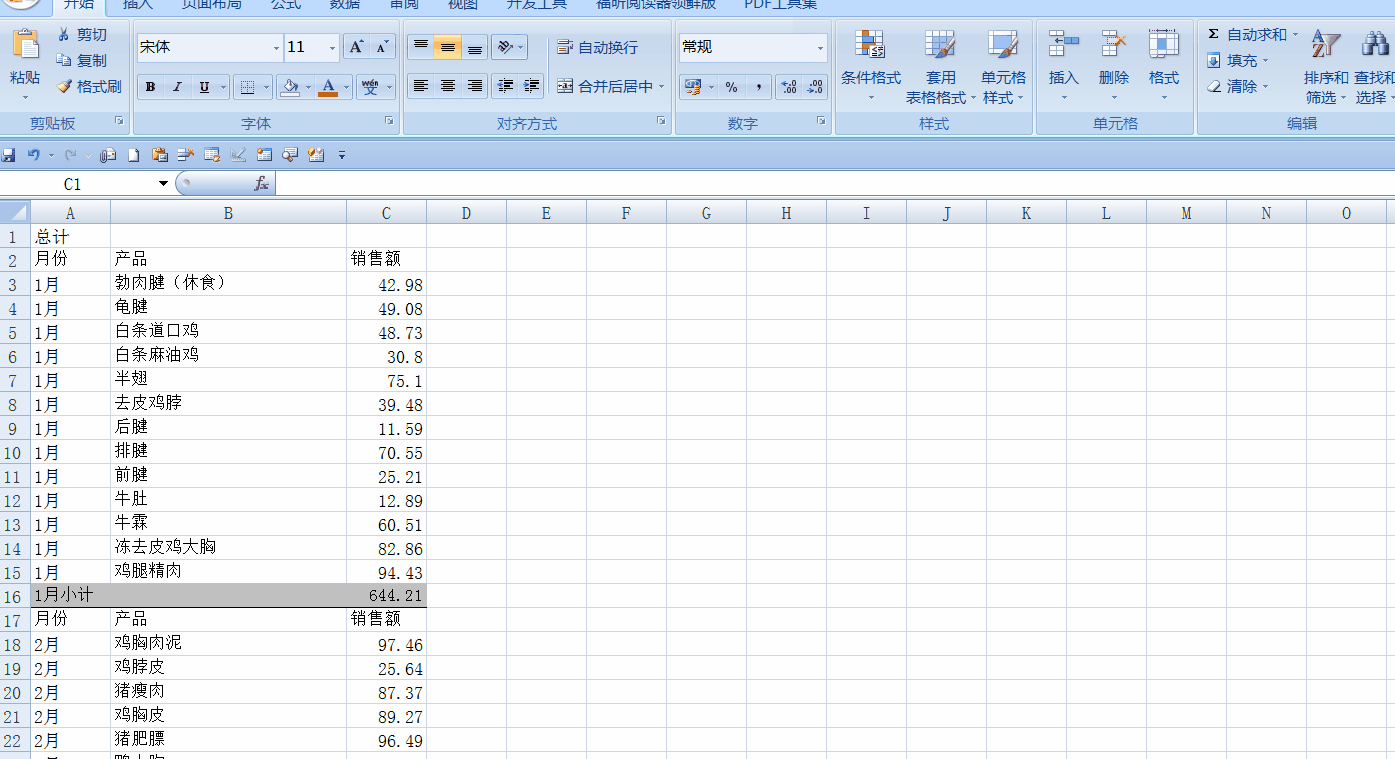Click the Copy (复制) button
1395x759 pixels.
coord(82,61)
